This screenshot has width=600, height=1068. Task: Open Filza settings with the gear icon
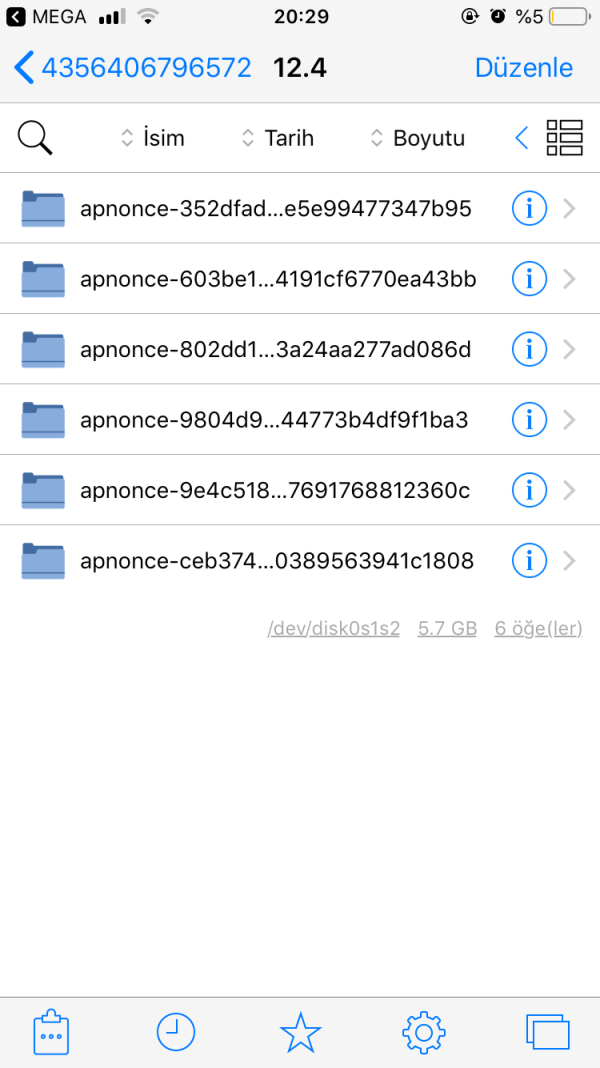[x=423, y=1032]
